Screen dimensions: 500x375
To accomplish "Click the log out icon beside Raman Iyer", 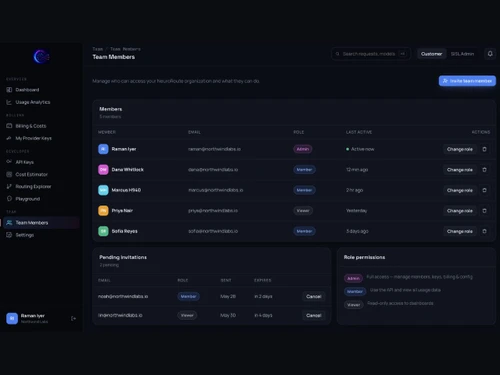I will [x=73, y=319].
